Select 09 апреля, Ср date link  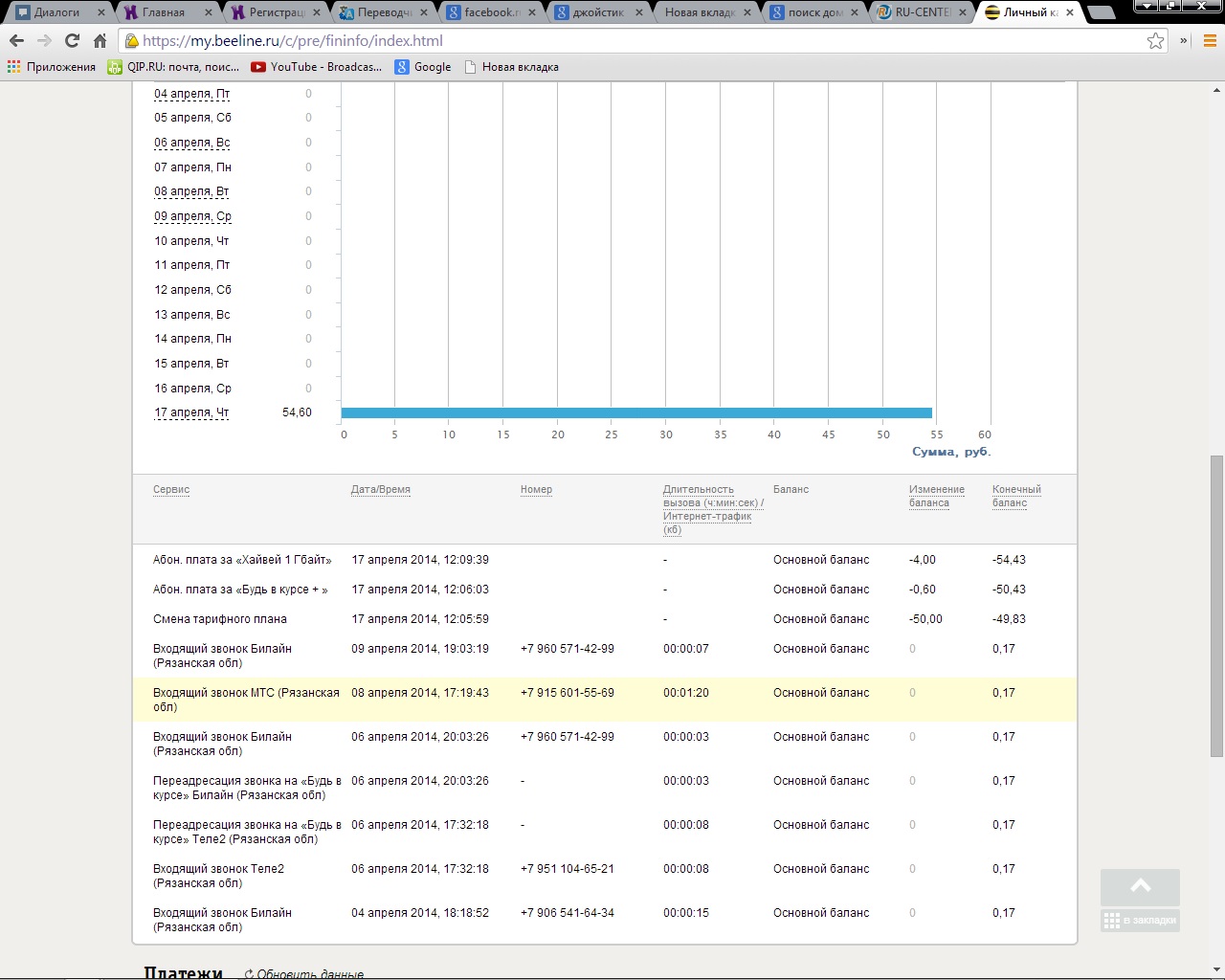[x=192, y=216]
